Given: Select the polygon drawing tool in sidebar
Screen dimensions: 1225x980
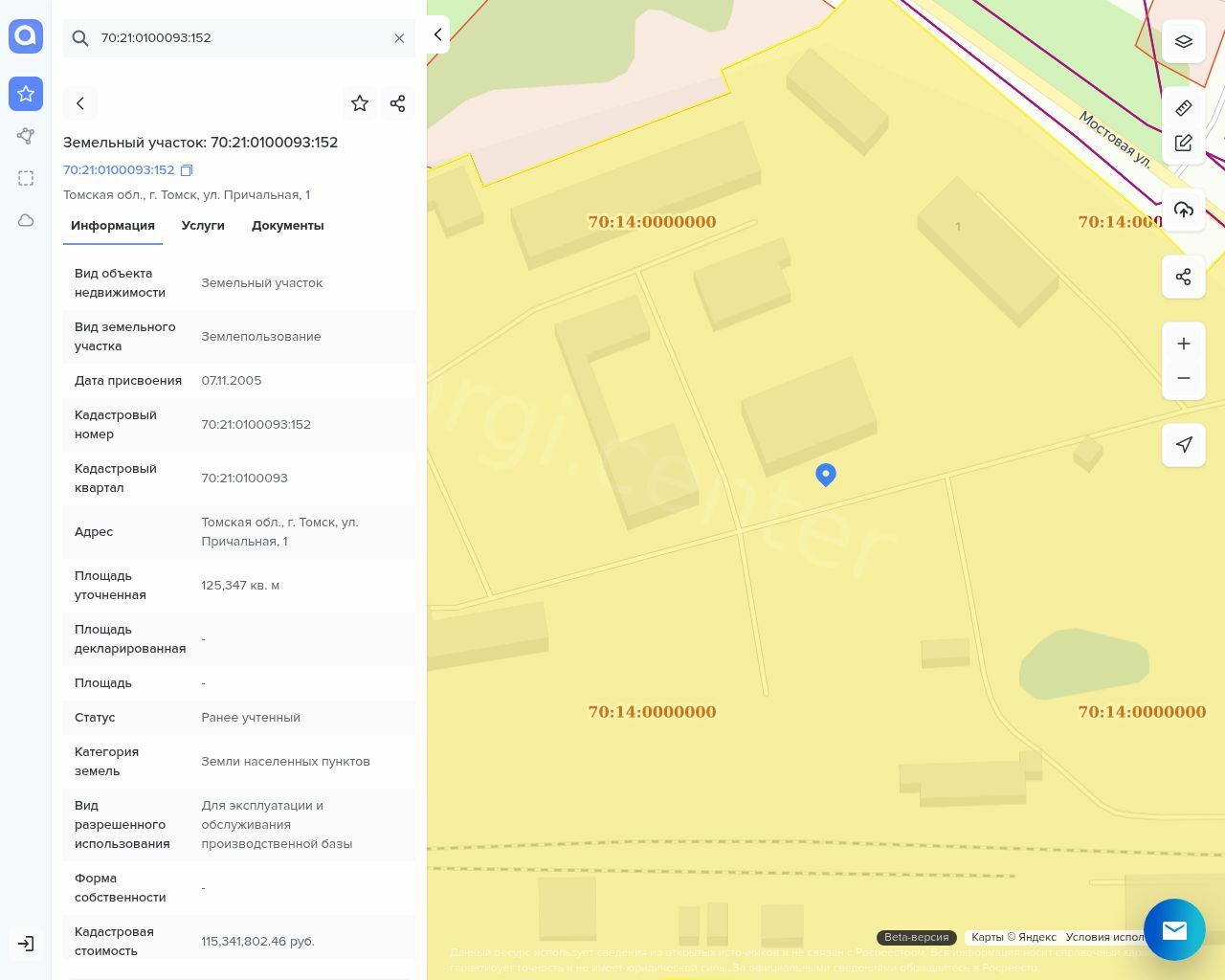Looking at the screenshot, I should [26, 136].
